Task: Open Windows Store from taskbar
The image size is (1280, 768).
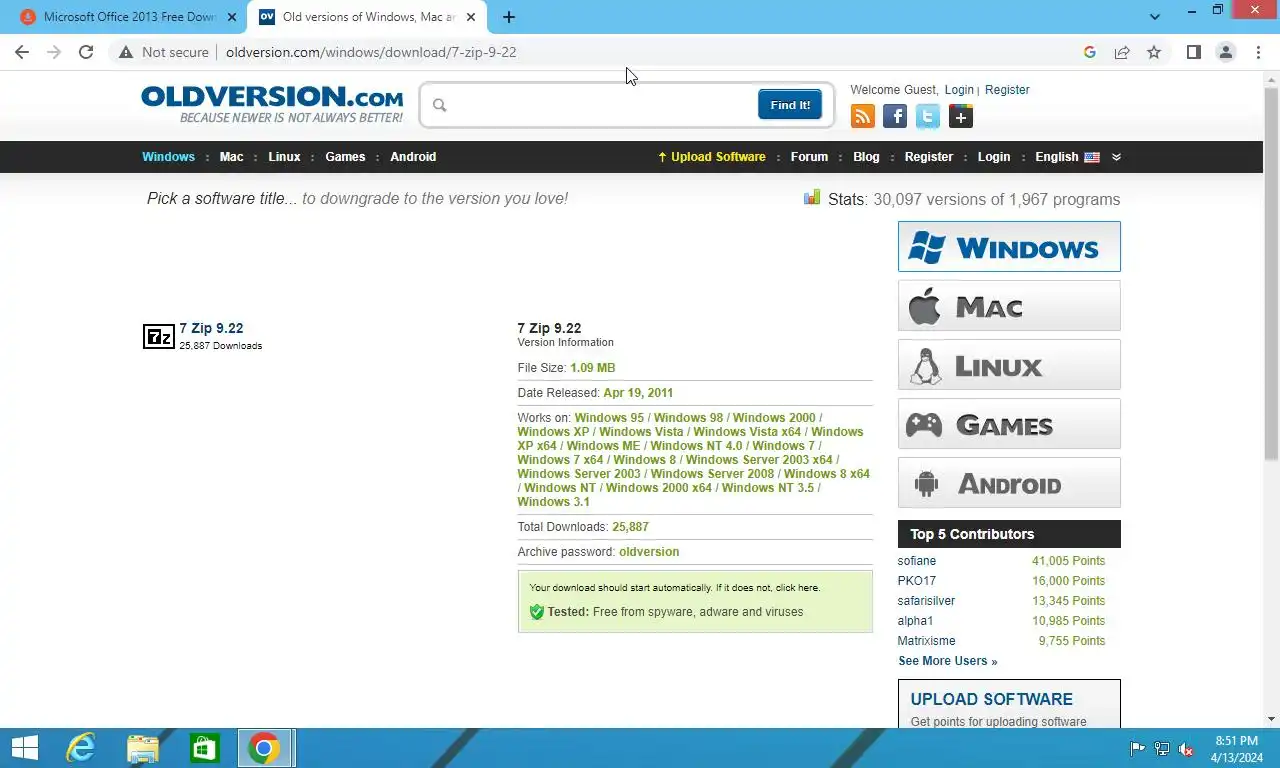Action: pos(205,748)
